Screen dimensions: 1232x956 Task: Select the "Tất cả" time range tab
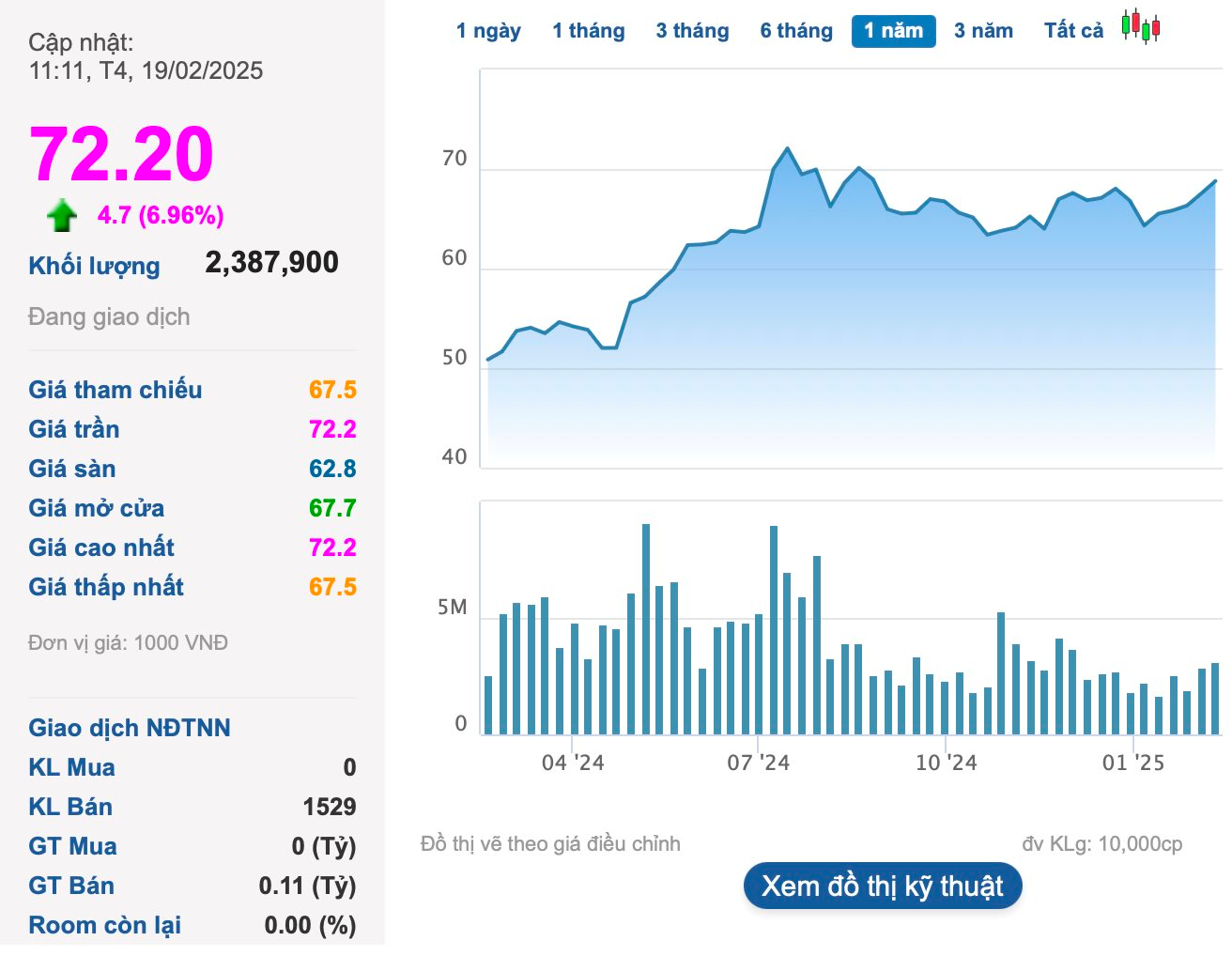coord(1073,31)
